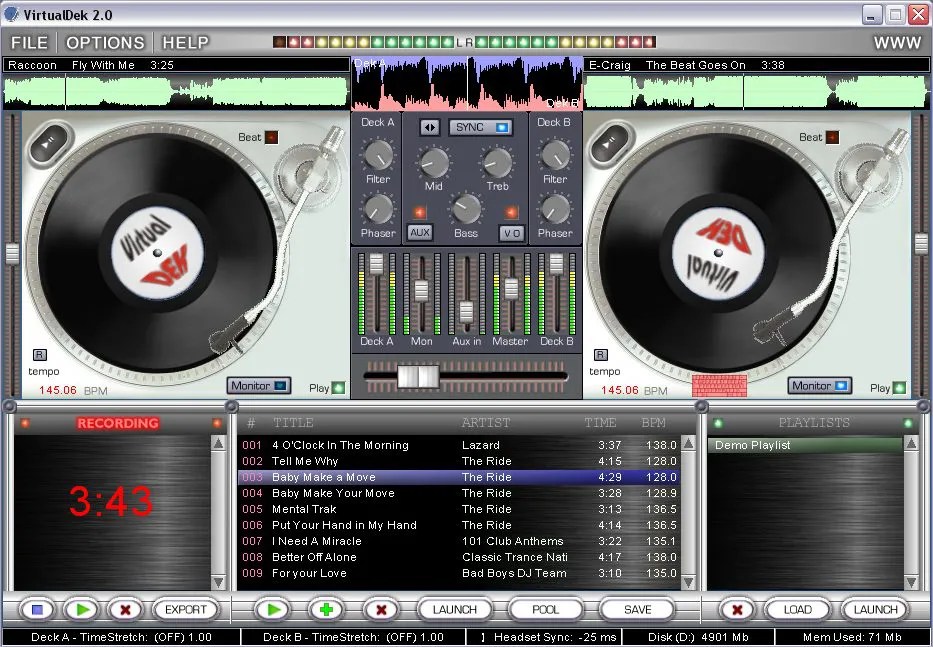The width and height of the screenshot is (933, 647).
Task: Play back the recorded session
Action: coord(81,609)
